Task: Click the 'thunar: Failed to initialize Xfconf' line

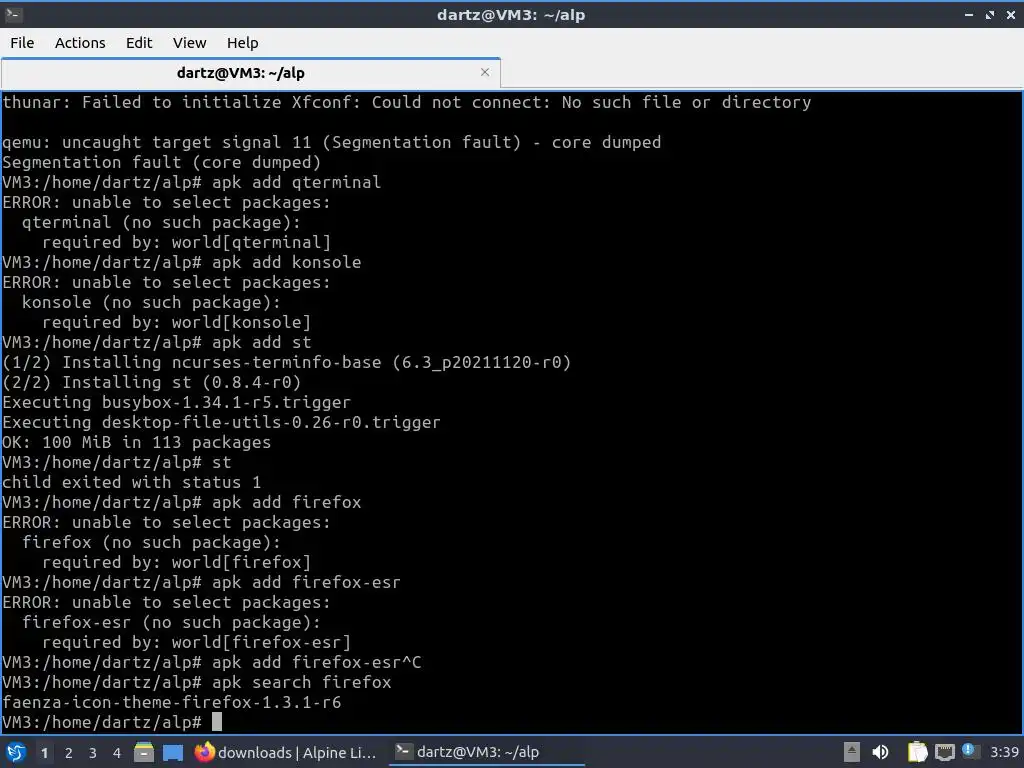Action: click(x=406, y=103)
